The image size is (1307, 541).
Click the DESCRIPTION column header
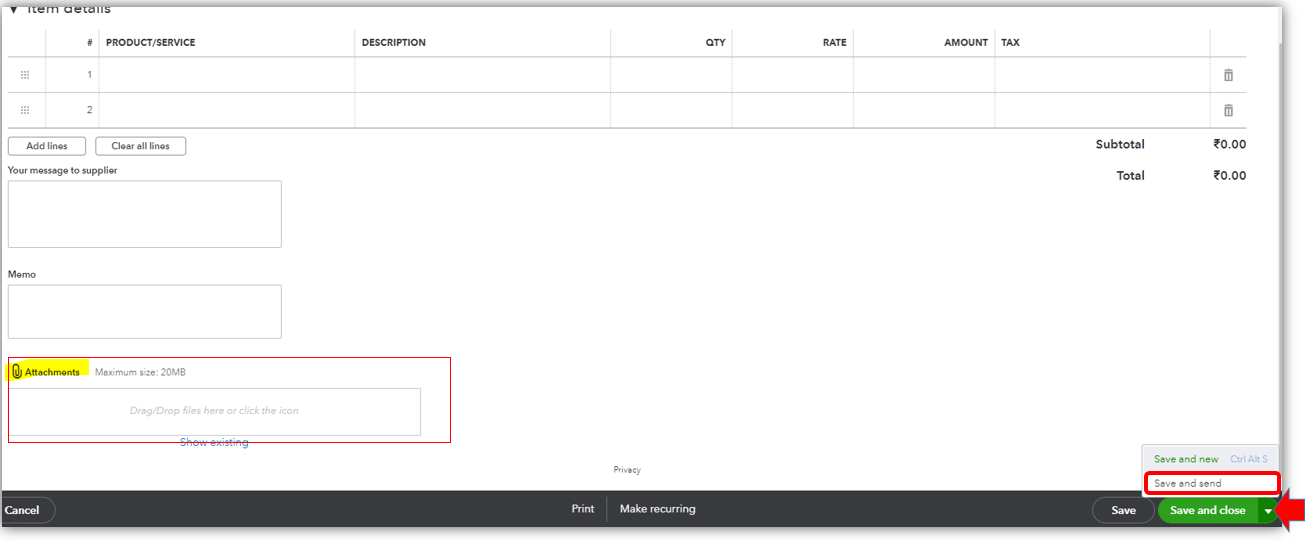pos(394,43)
